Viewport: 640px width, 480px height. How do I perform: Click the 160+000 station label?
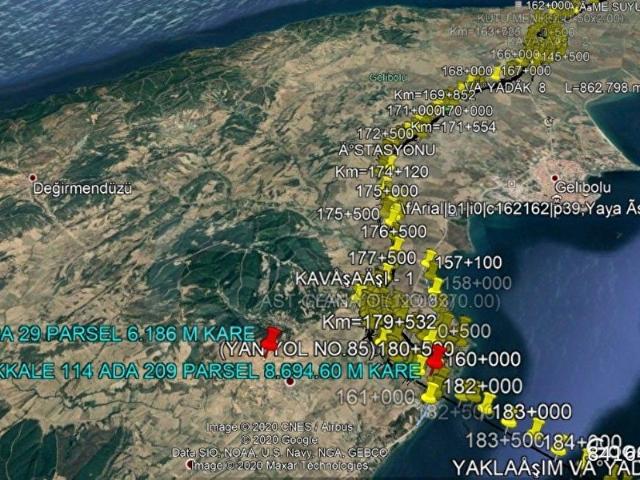(484, 359)
